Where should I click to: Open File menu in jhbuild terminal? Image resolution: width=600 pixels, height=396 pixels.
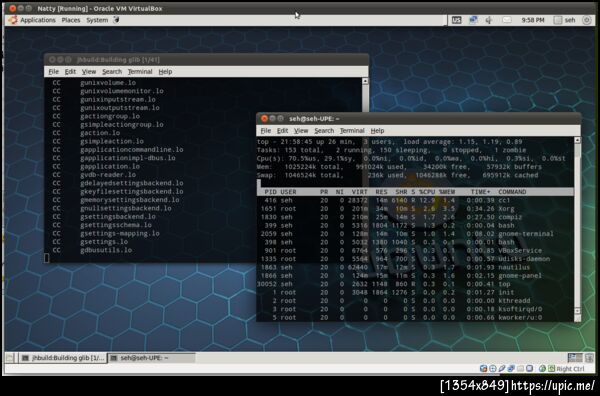click(x=54, y=72)
